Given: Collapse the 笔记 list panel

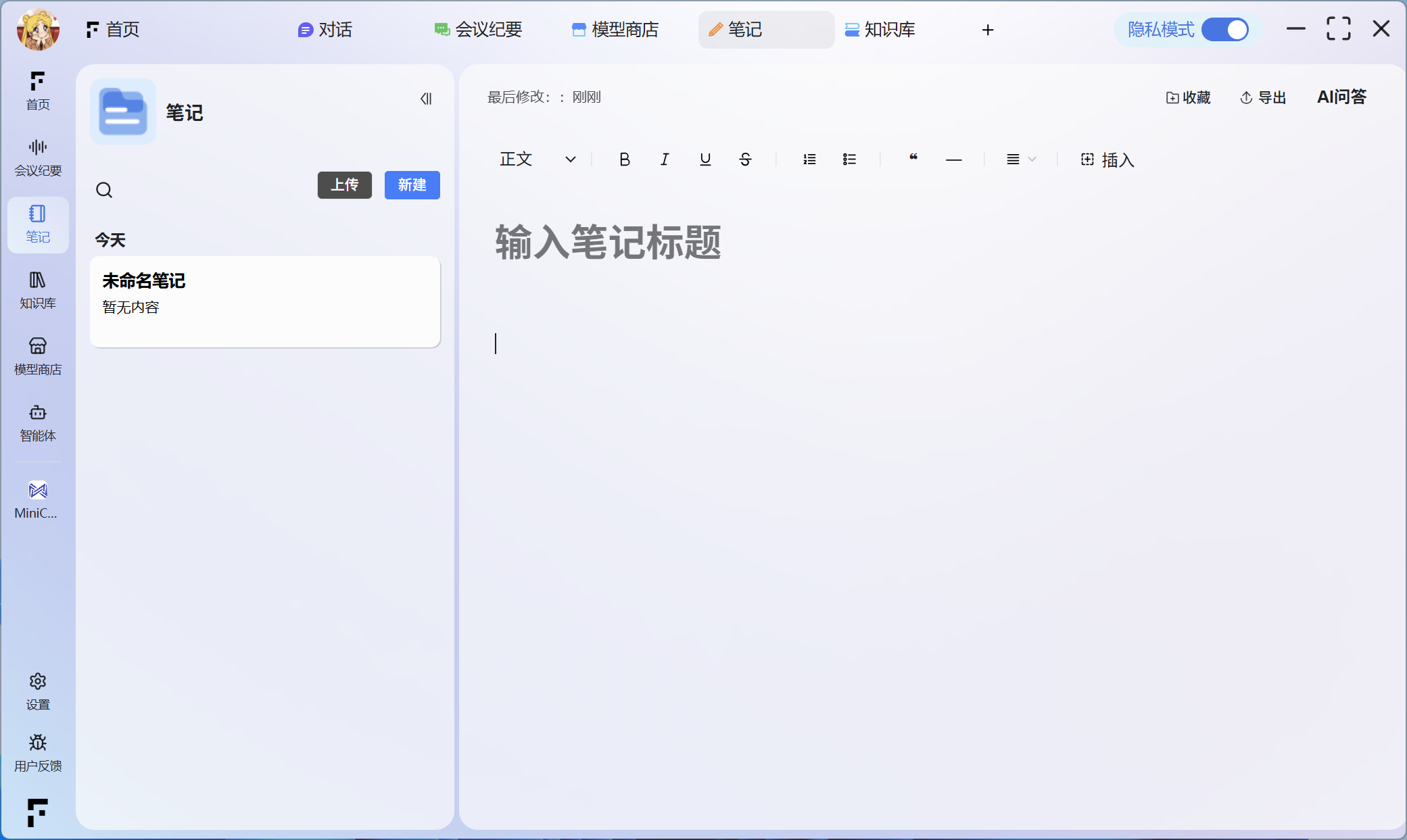Looking at the screenshot, I should coord(426,99).
